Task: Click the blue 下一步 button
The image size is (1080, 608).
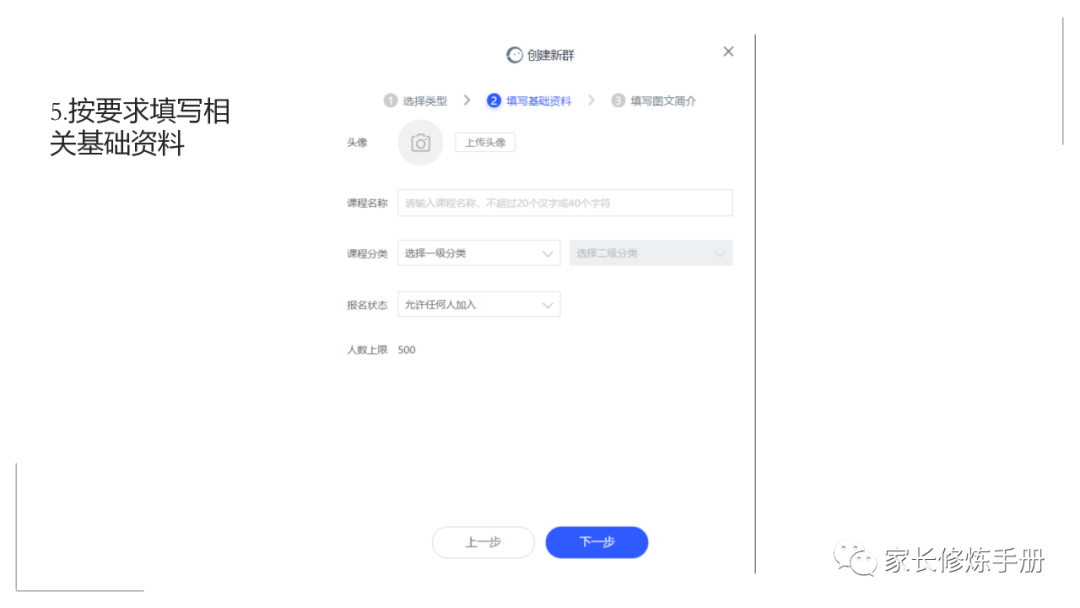Action: (596, 543)
